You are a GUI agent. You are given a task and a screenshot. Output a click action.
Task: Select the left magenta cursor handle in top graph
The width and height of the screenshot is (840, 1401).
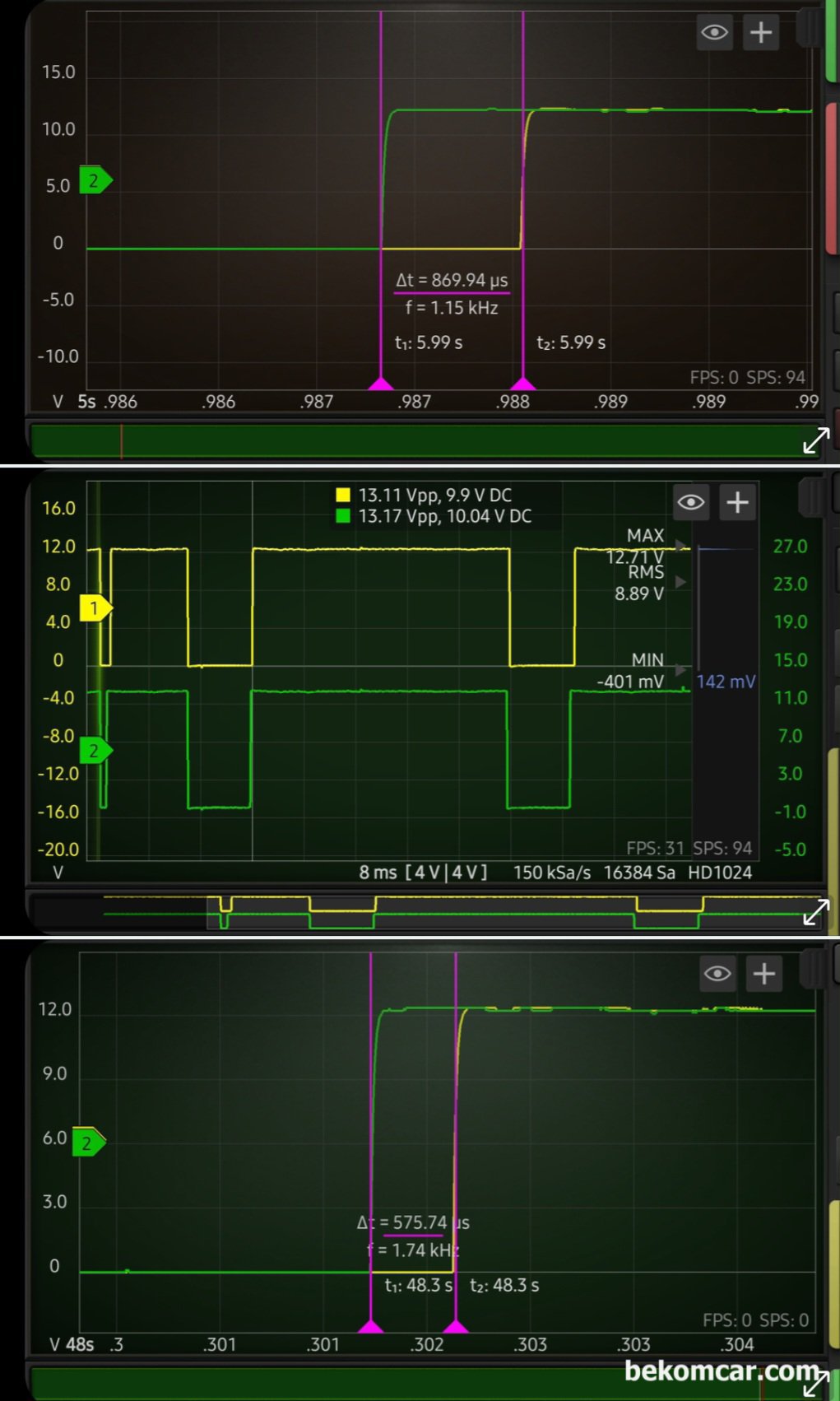[x=380, y=384]
